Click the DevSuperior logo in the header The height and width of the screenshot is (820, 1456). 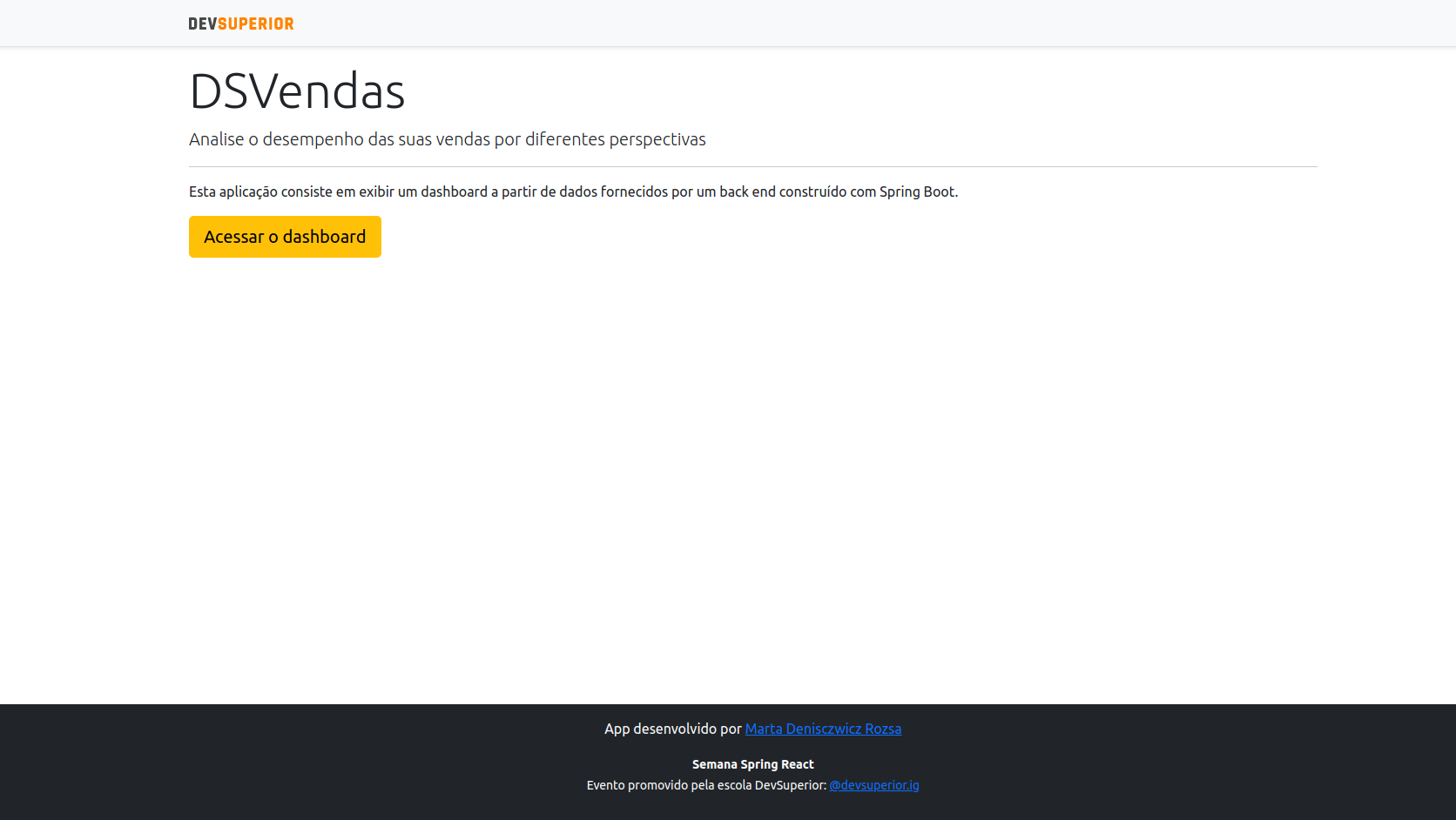pyautogui.click(x=240, y=24)
